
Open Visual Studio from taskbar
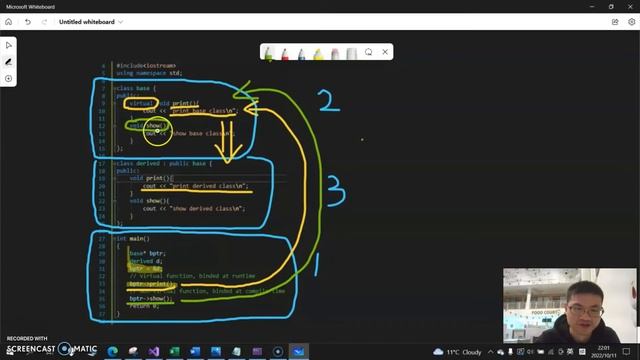[x=154, y=351]
